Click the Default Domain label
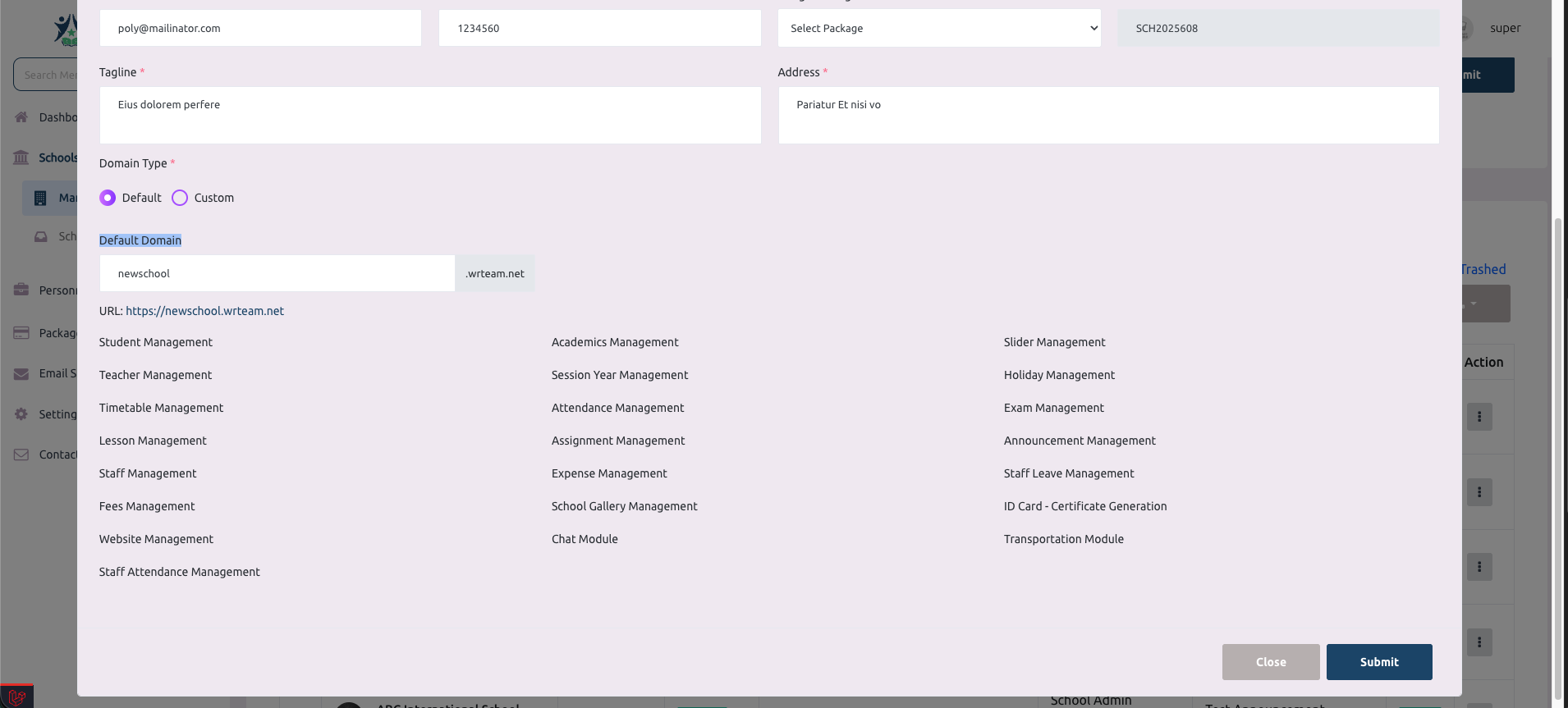Image resolution: width=1568 pixels, height=708 pixels. pyautogui.click(x=140, y=240)
